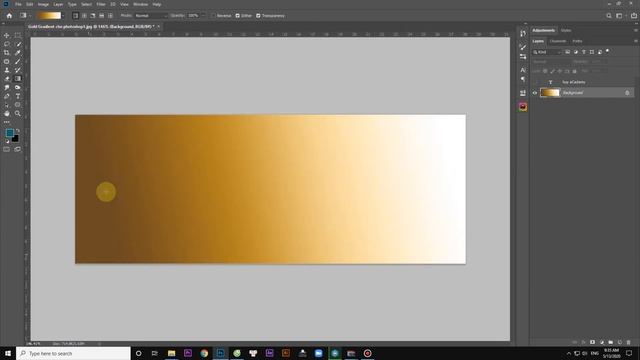Open the gradient picker dropdown arrow
This screenshot has width=640, height=360.
coord(63,16)
